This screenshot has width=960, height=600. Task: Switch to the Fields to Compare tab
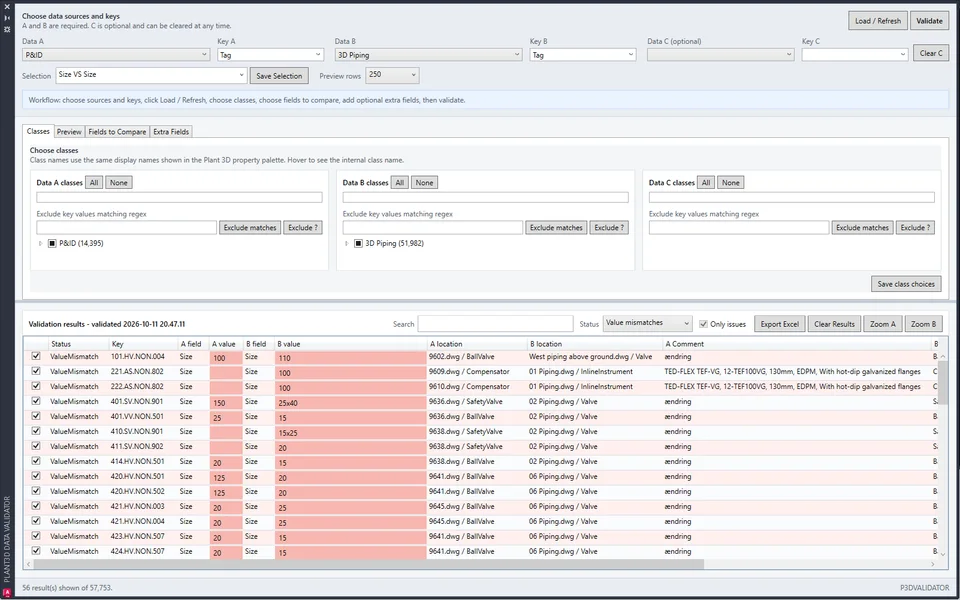click(x=117, y=132)
